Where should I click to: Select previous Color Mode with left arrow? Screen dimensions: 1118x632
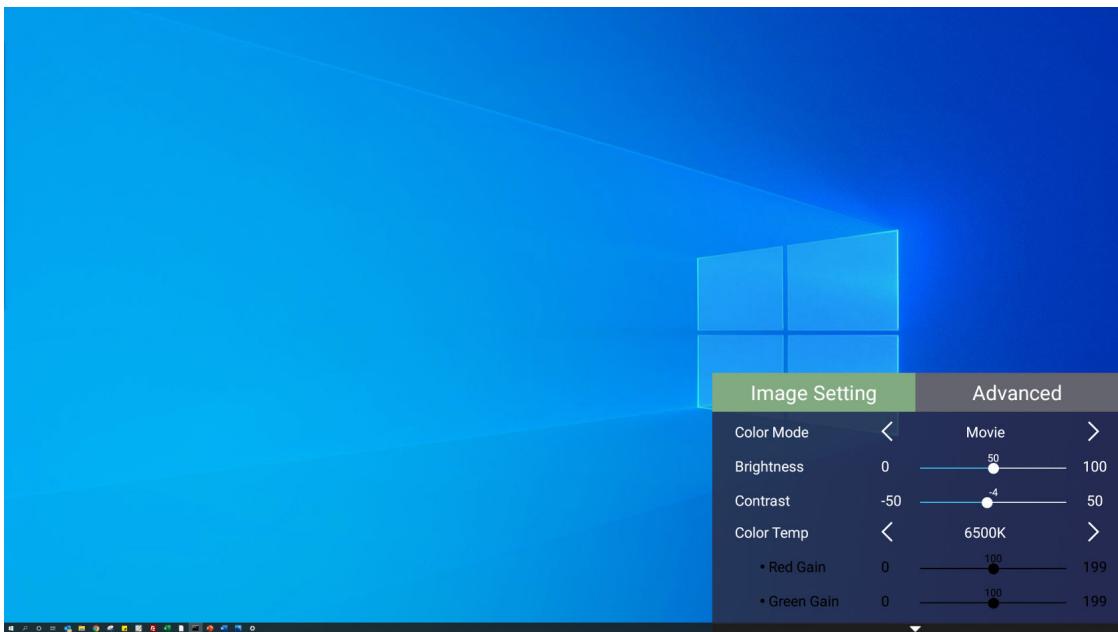click(x=887, y=432)
